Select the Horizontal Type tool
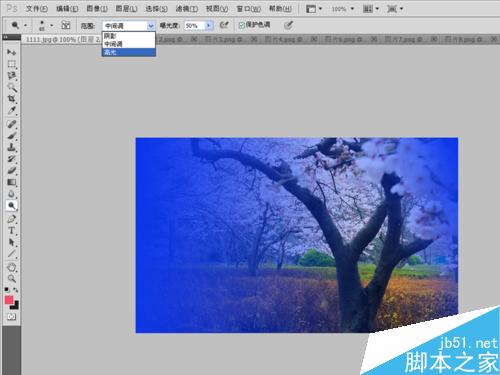 click(x=11, y=231)
